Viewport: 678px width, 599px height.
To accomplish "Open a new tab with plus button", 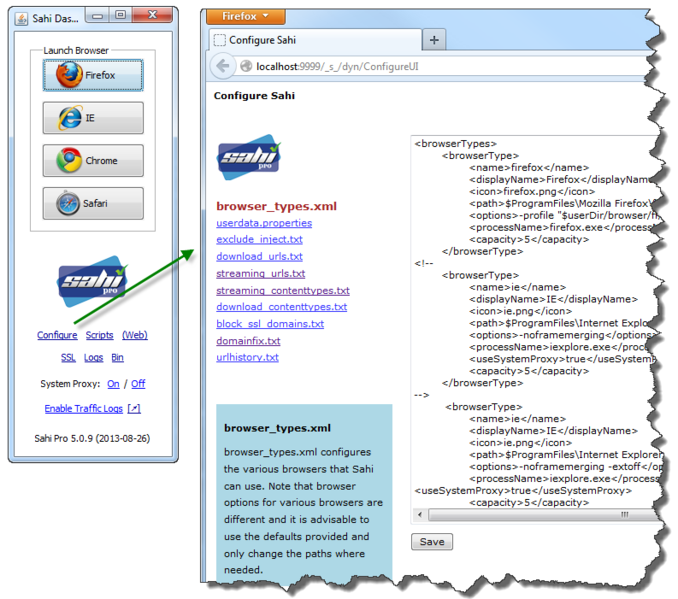I will click(x=434, y=40).
